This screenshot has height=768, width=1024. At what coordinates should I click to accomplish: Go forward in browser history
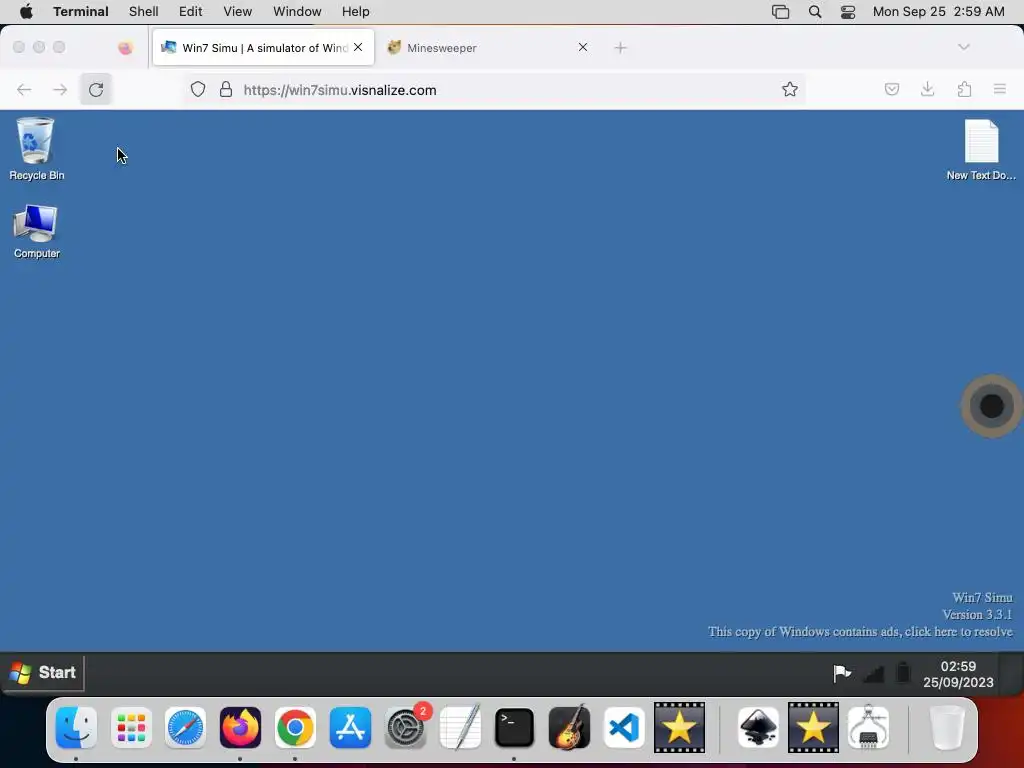[x=60, y=89]
